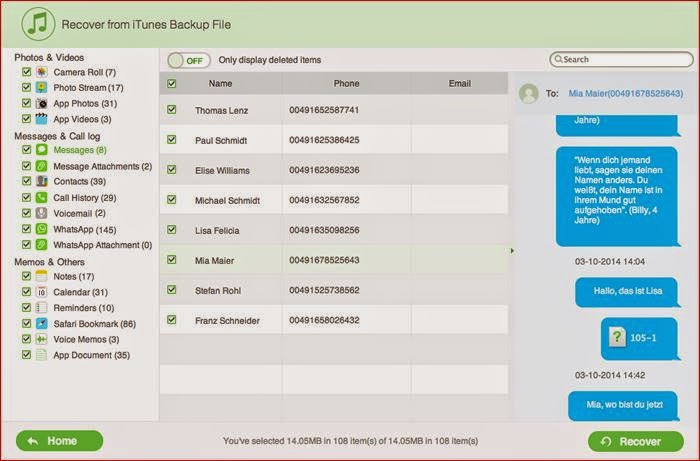700x461 pixels.
Task: Select Safari Bookmark (86) category
Action: coord(95,324)
